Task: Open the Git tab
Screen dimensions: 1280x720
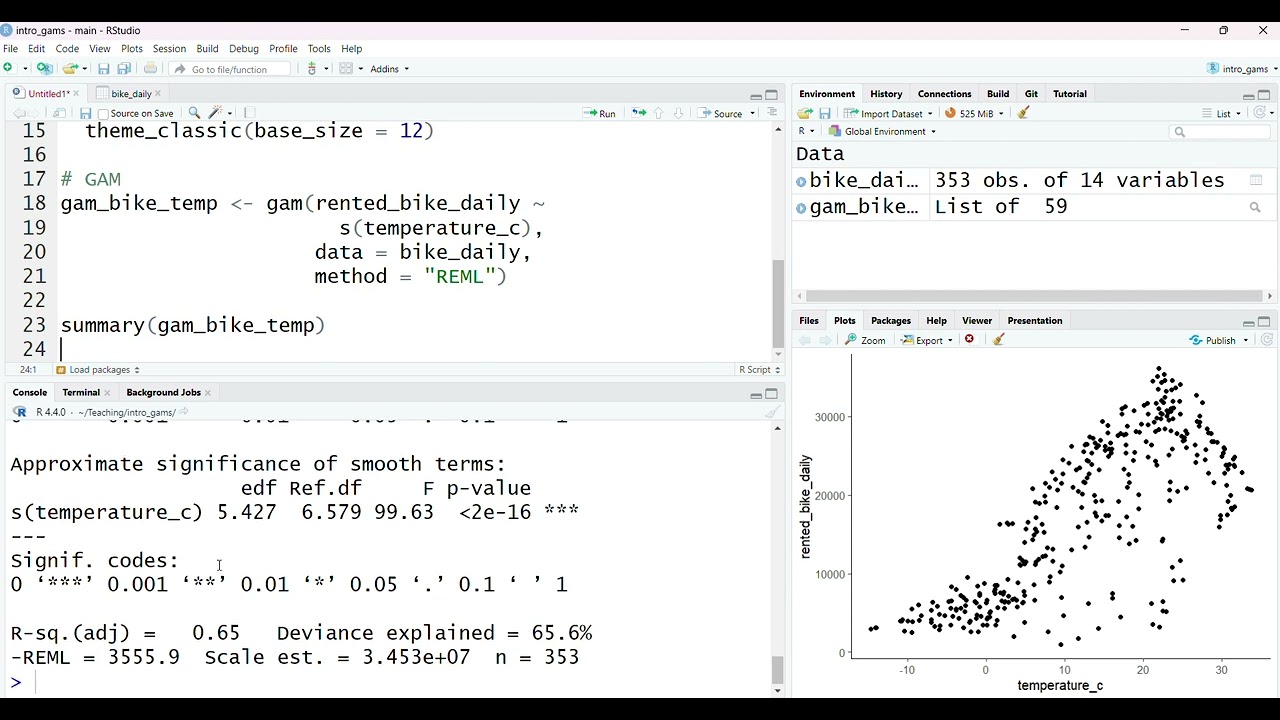Action: click(1031, 94)
